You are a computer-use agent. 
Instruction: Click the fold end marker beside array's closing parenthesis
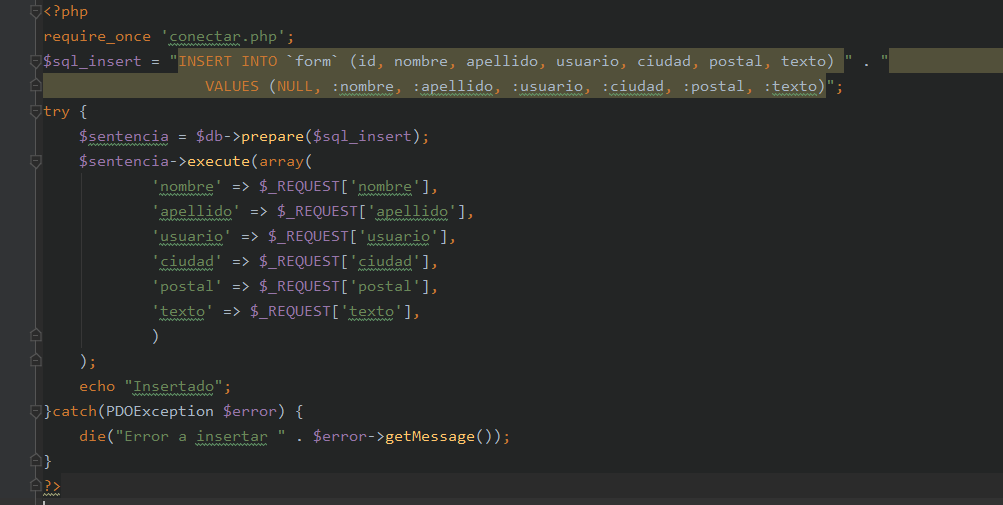click(x=35, y=336)
